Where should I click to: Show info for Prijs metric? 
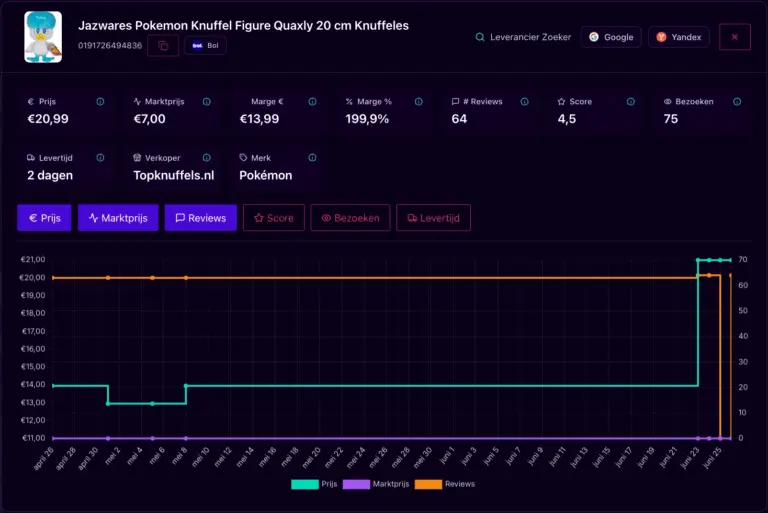[x=100, y=102]
